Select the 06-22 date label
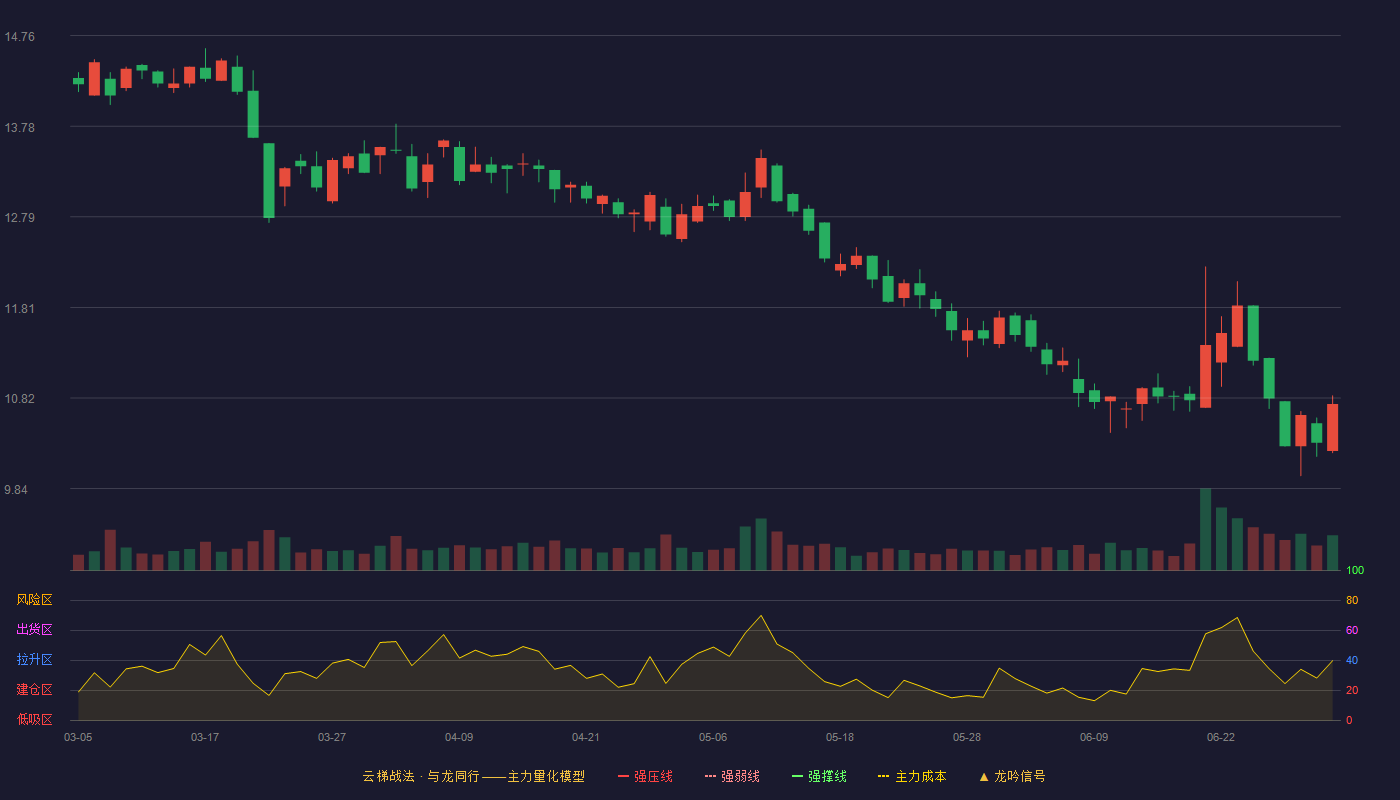1400x800 pixels. (x=1221, y=737)
